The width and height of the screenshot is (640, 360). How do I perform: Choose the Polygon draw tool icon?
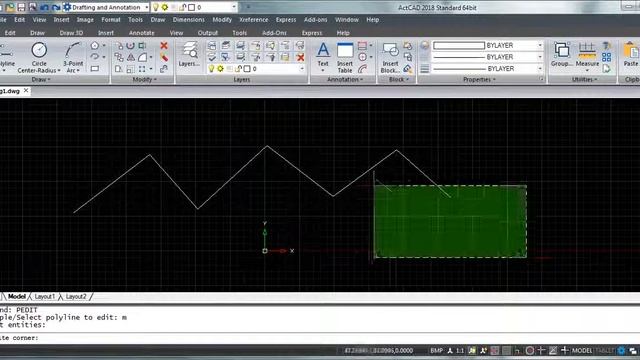coord(95,46)
